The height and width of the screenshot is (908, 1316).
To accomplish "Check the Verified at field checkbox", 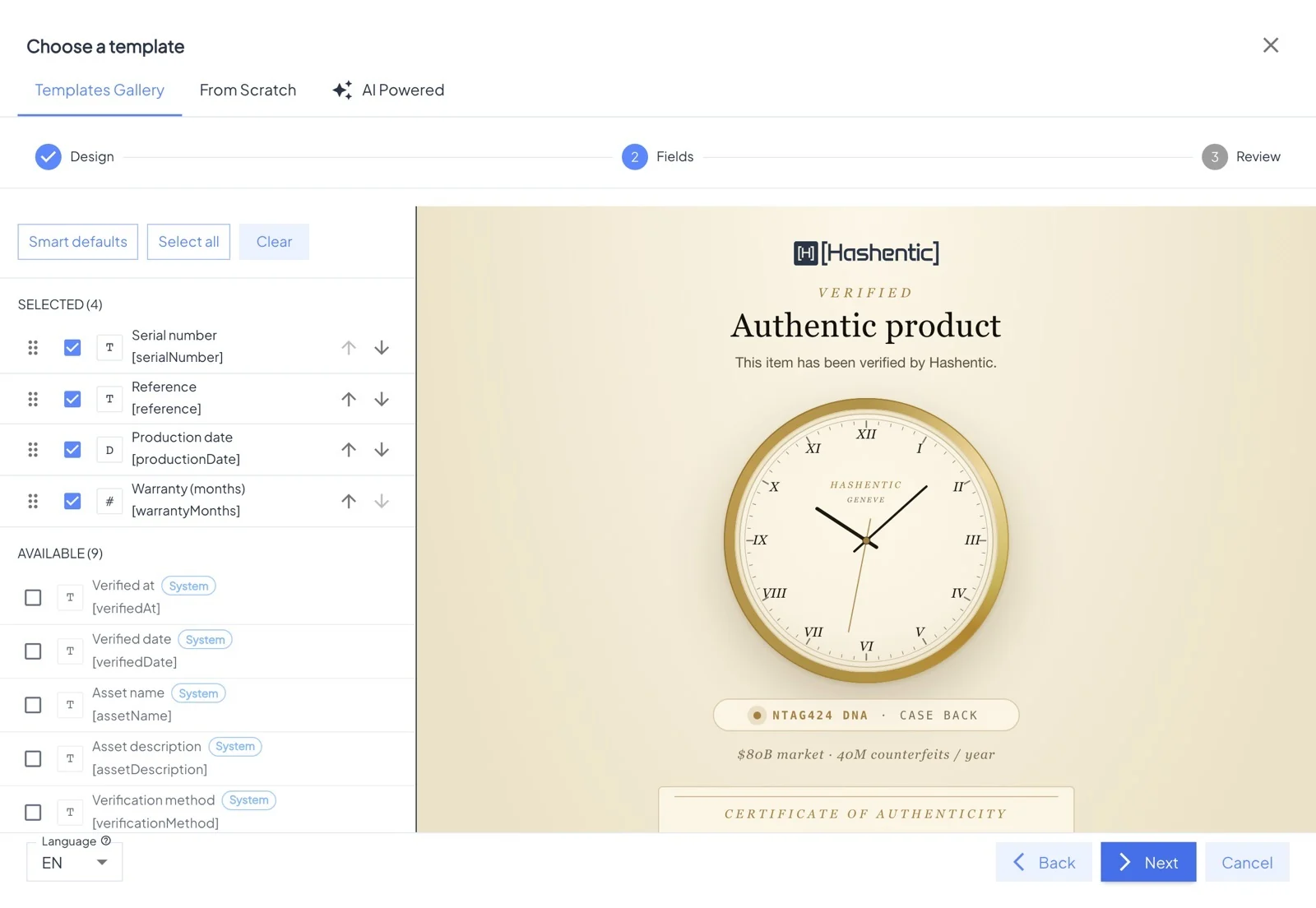I will pyautogui.click(x=33, y=597).
